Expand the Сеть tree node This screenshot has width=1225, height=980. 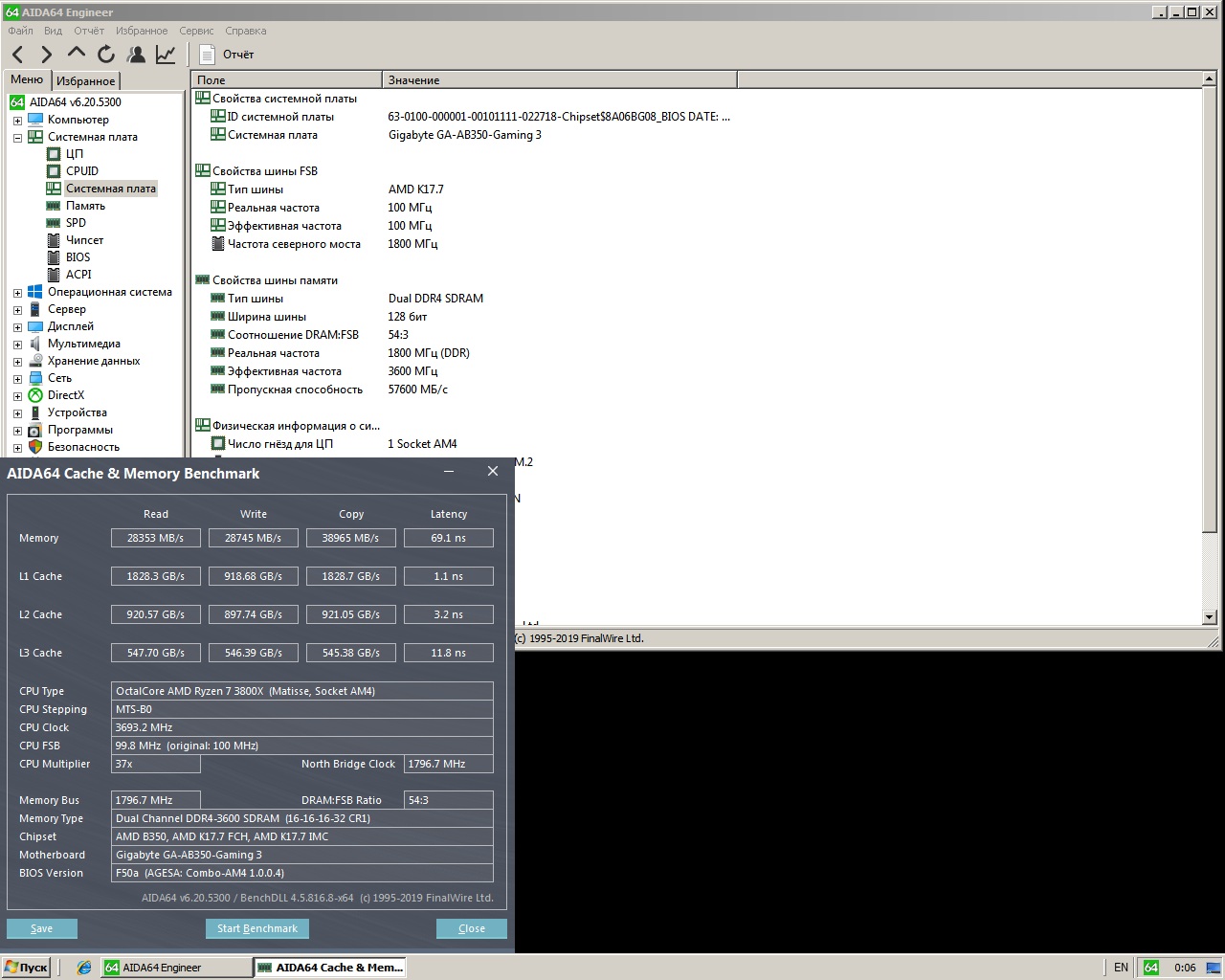point(17,379)
